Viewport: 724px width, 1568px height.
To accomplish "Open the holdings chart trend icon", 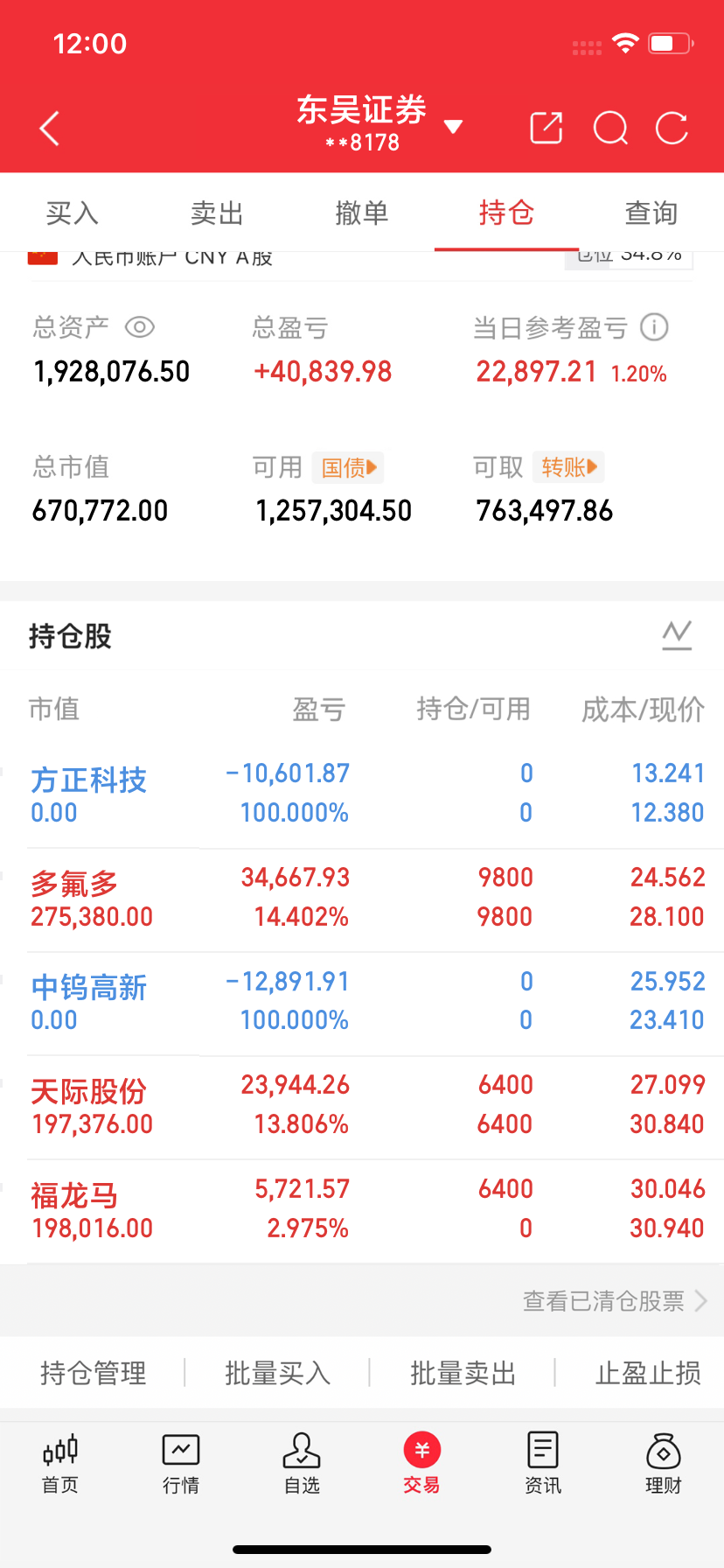I will tap(677, 635).
